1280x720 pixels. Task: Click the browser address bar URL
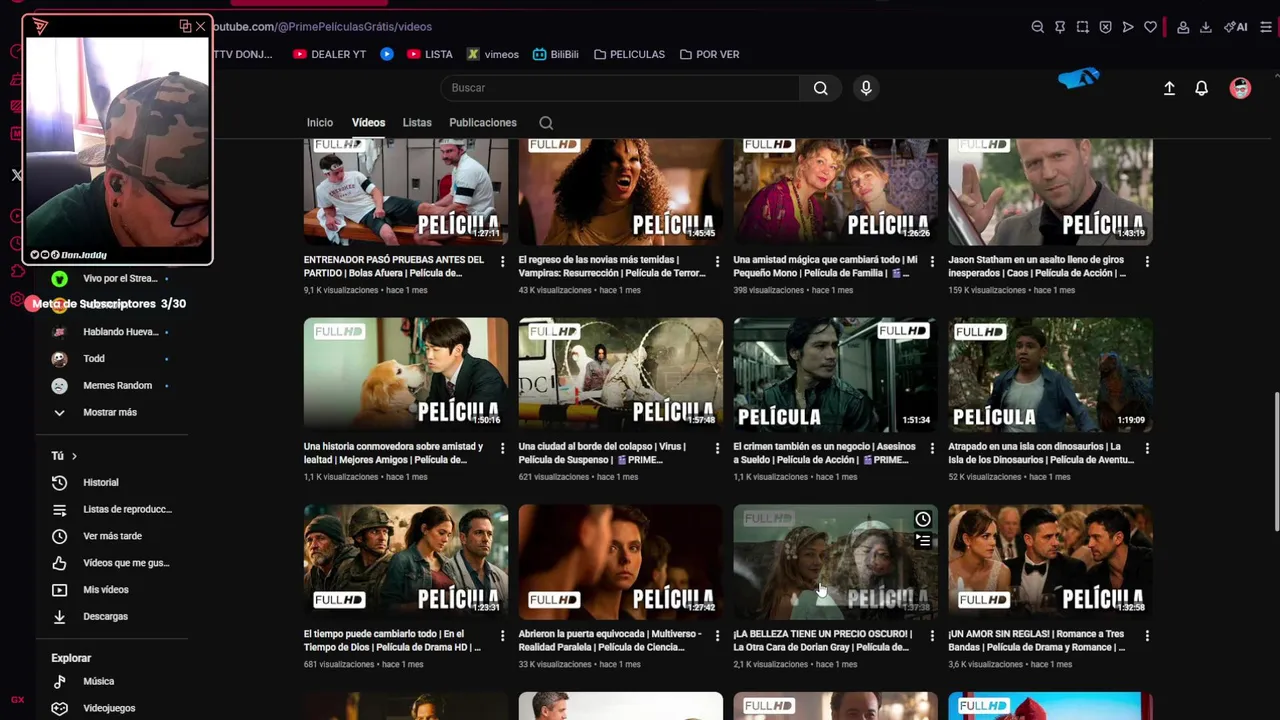[322, 26]
